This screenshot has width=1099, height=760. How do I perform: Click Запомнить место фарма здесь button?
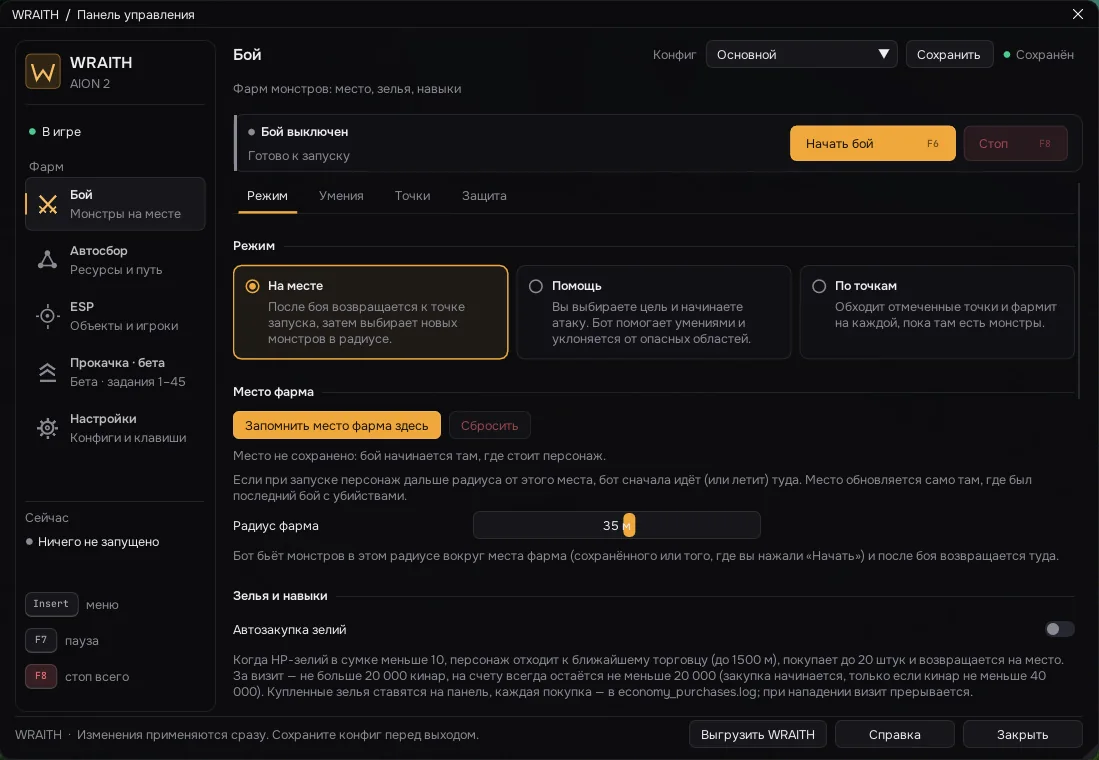(336, 426)
